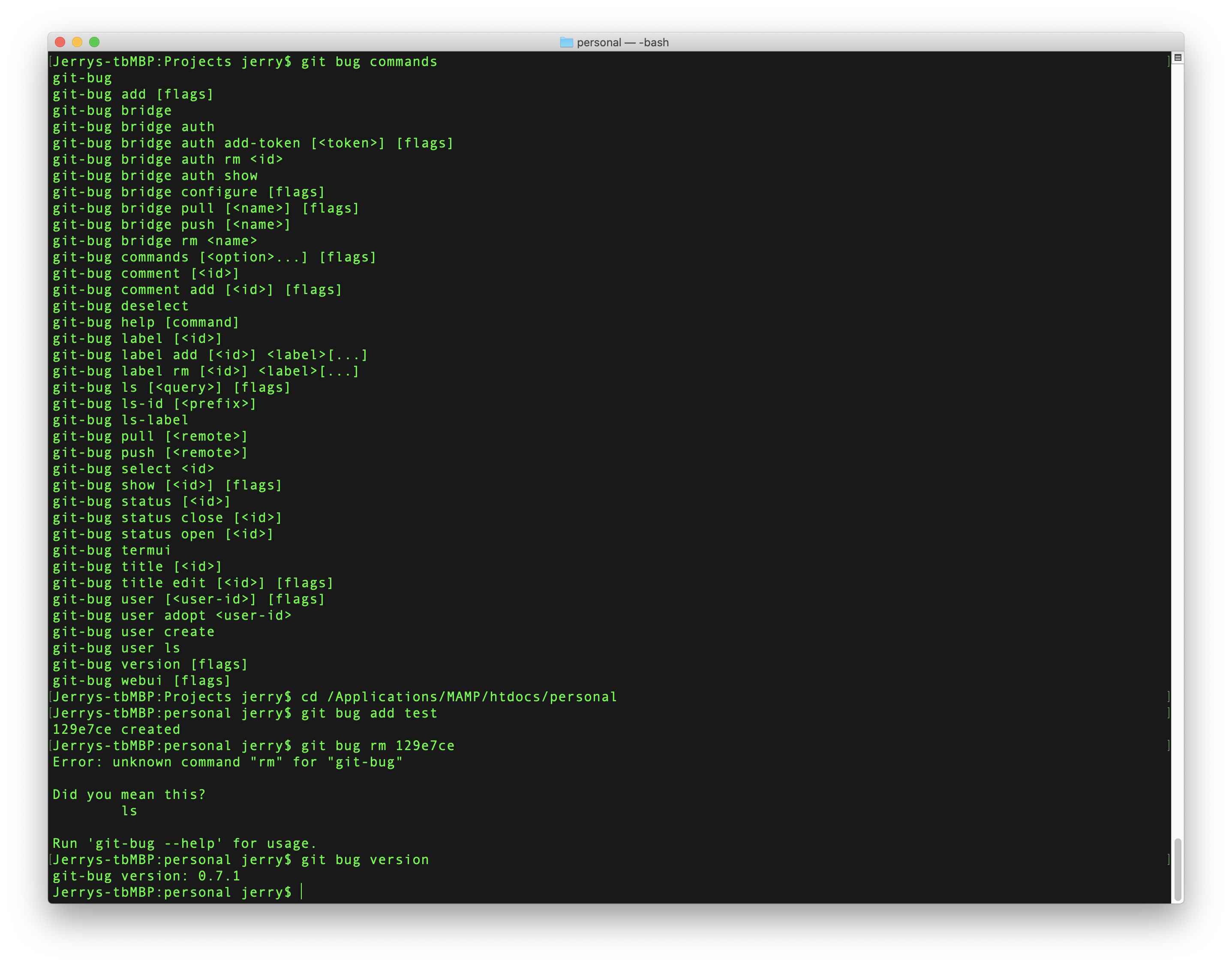
Task: Click the 'git-bug bridge auth show' line
Action: [155, 175]
